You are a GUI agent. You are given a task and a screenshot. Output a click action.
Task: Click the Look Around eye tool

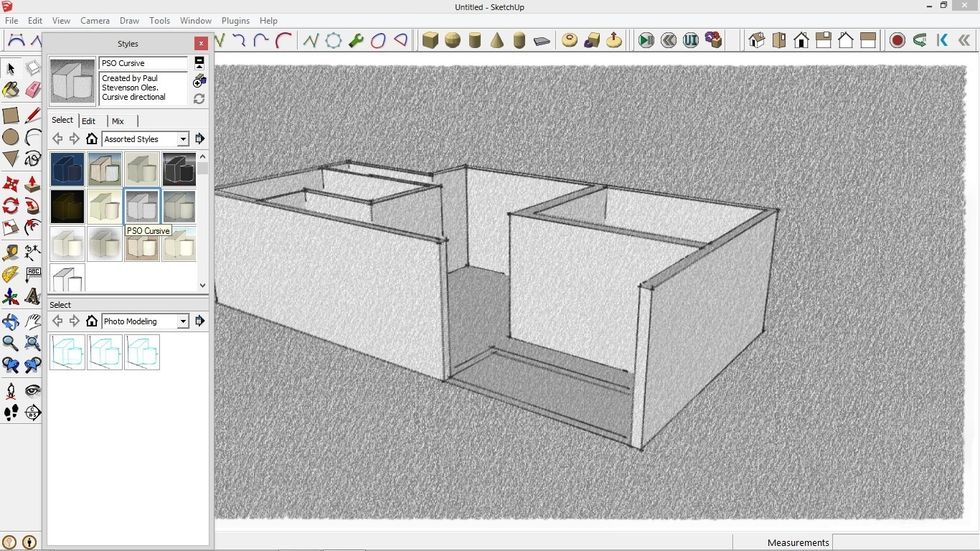click(x=32, y=390)
